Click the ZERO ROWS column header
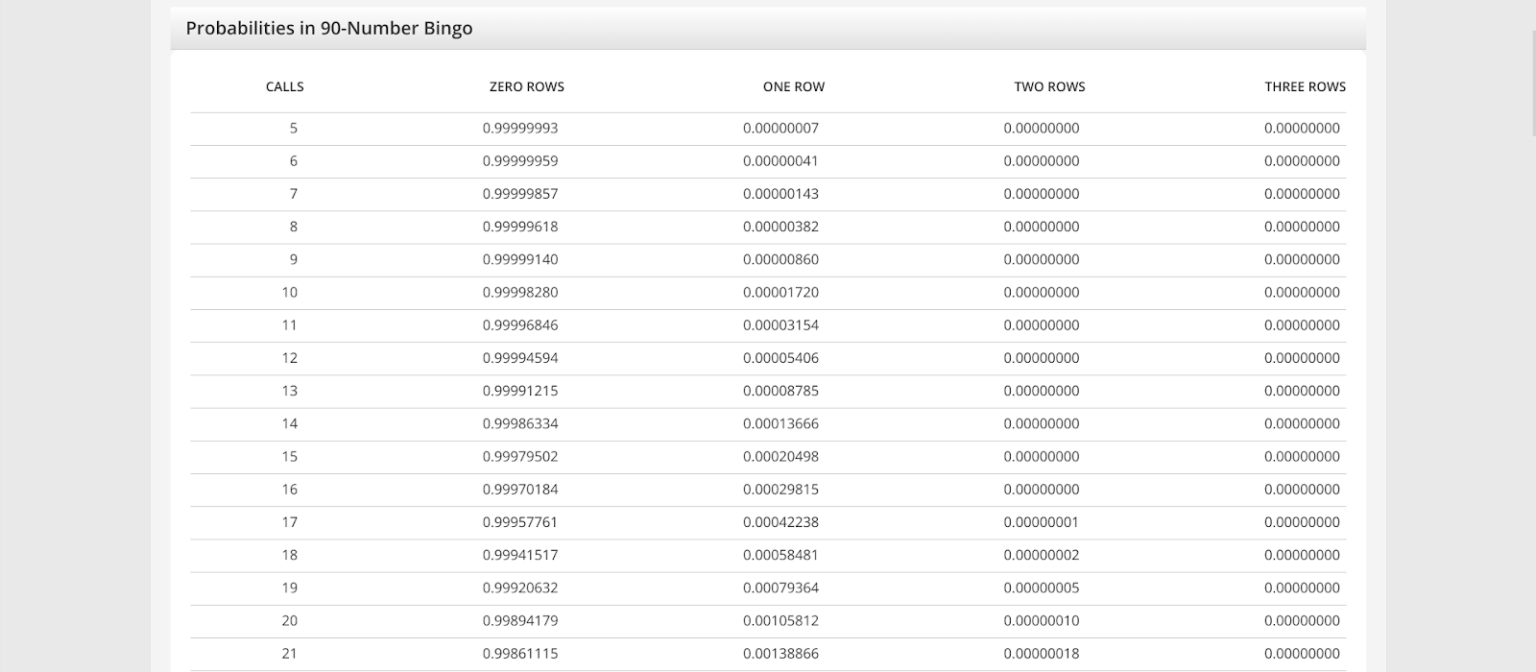Viewport: 1536px width, 672px height. 526,87
